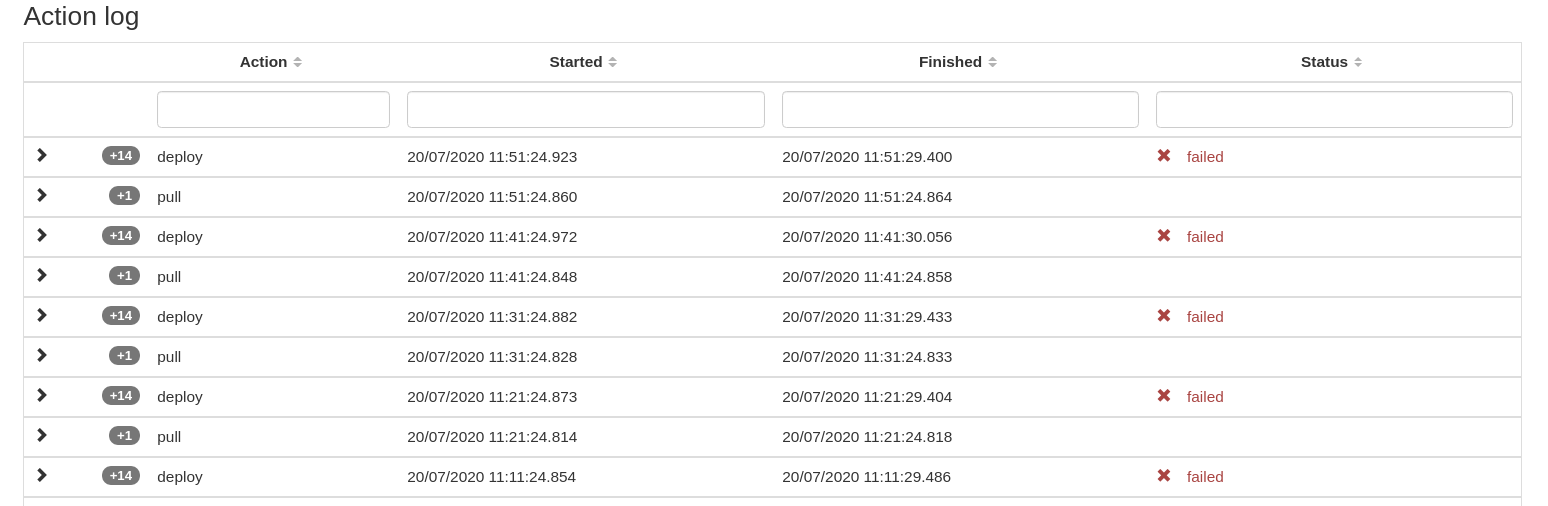Click the +1 badge on 11:41:24.848 pull
The width and height of the screenshot is (1548, 506).
tap(124, 276)
